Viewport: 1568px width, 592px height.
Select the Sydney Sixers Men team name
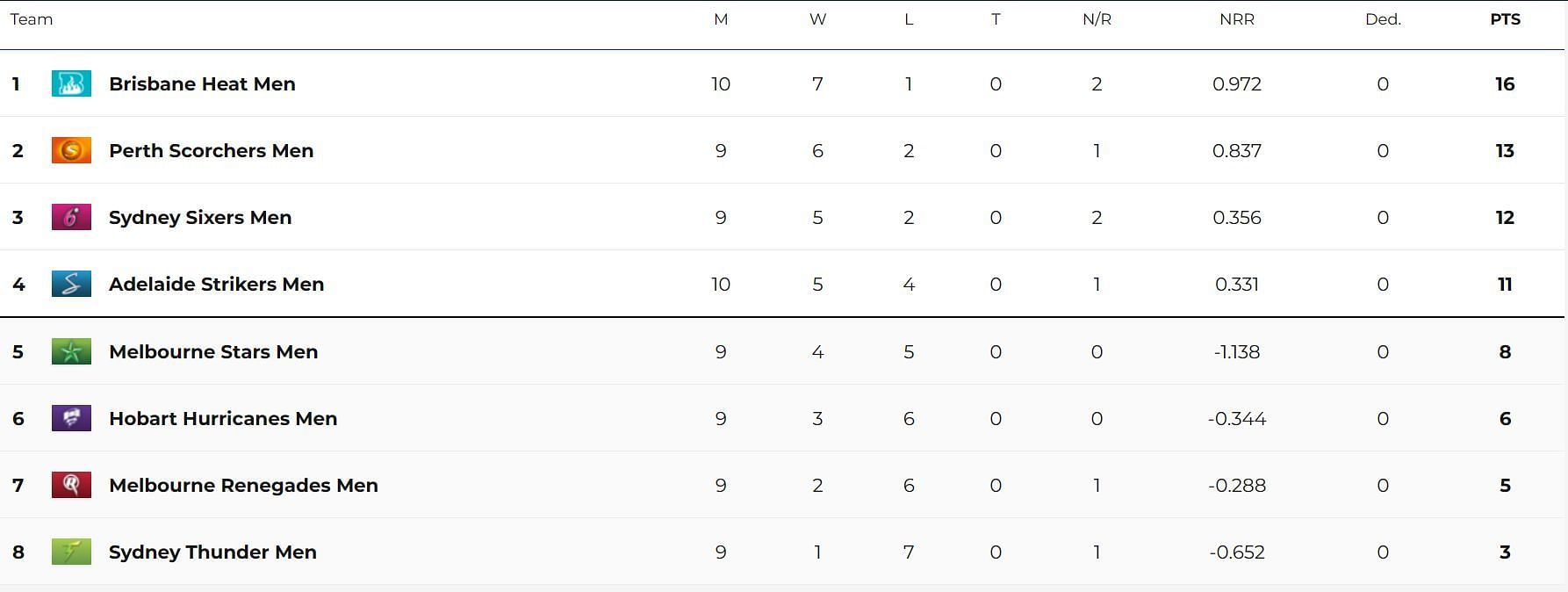point(200,217)
